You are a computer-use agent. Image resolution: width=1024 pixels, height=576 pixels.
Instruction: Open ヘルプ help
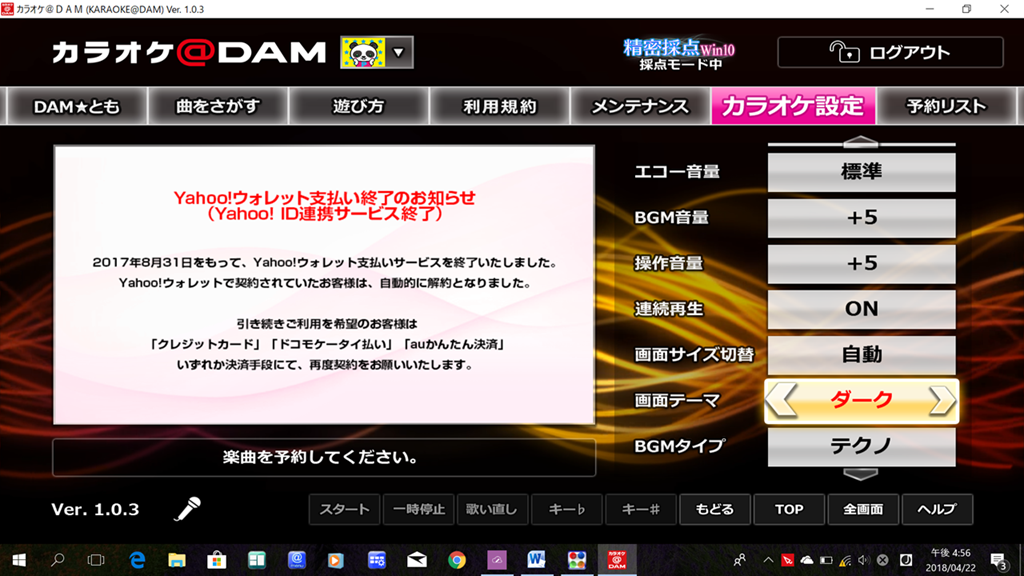tap(937, 509)
